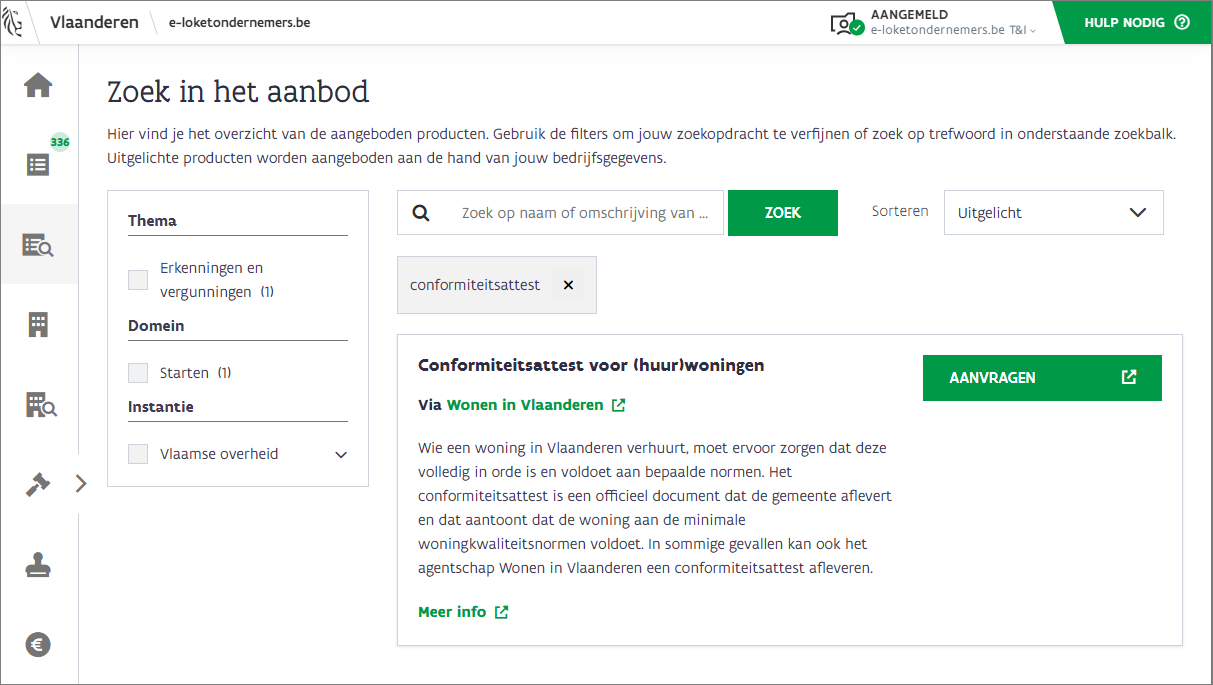Open the list icon with 336 badge
Viewport: 1213px width, 685px height.
(x=38, y=165)
